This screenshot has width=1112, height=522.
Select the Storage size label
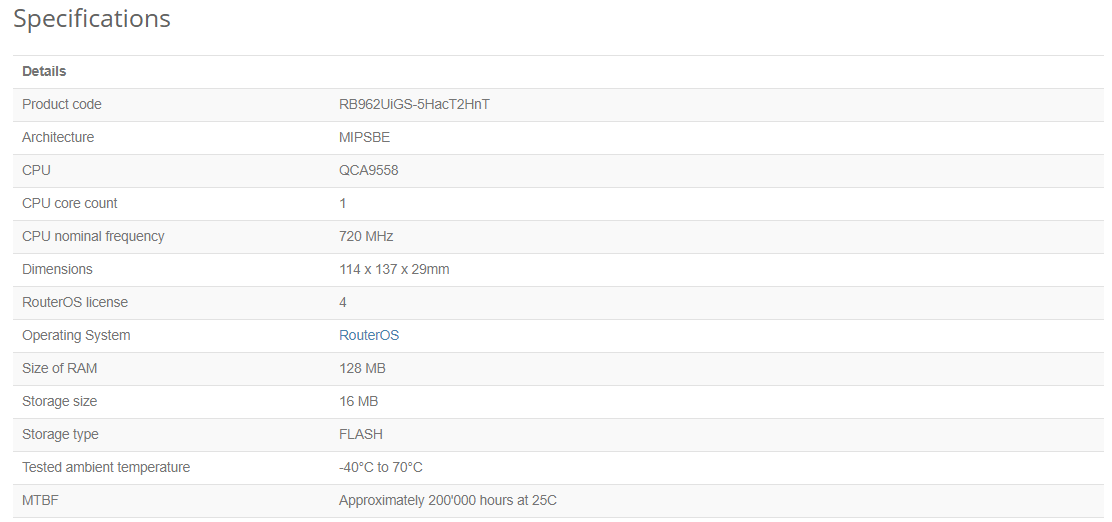coord(60,401)
